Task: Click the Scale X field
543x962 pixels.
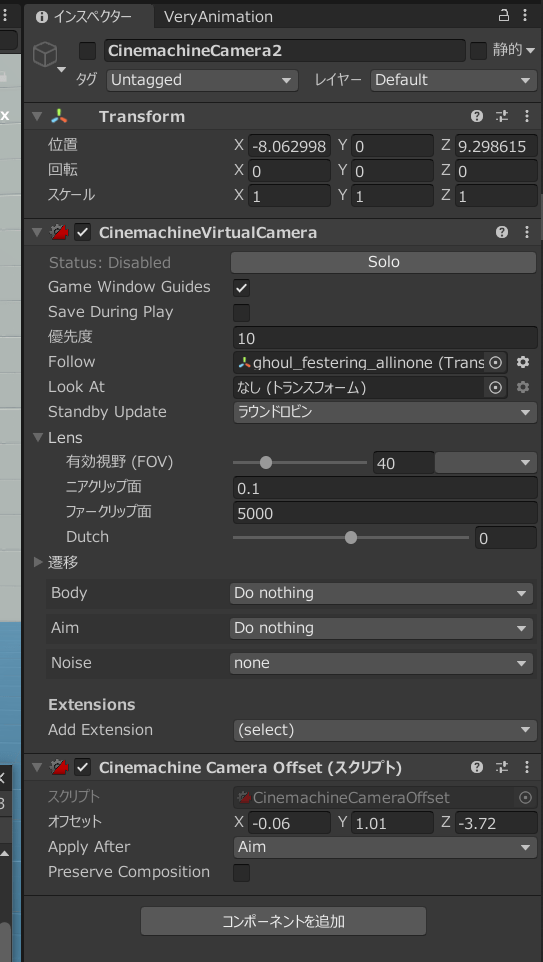Action: 290,196
